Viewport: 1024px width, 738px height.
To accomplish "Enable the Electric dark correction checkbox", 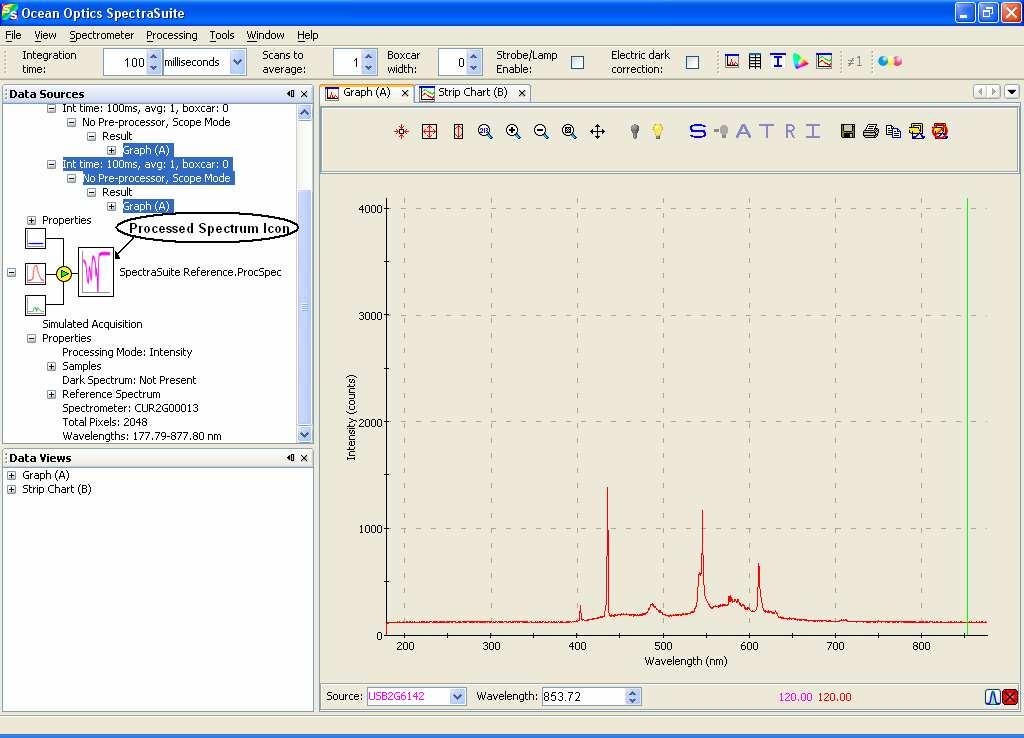I will (x=692, y=62).
